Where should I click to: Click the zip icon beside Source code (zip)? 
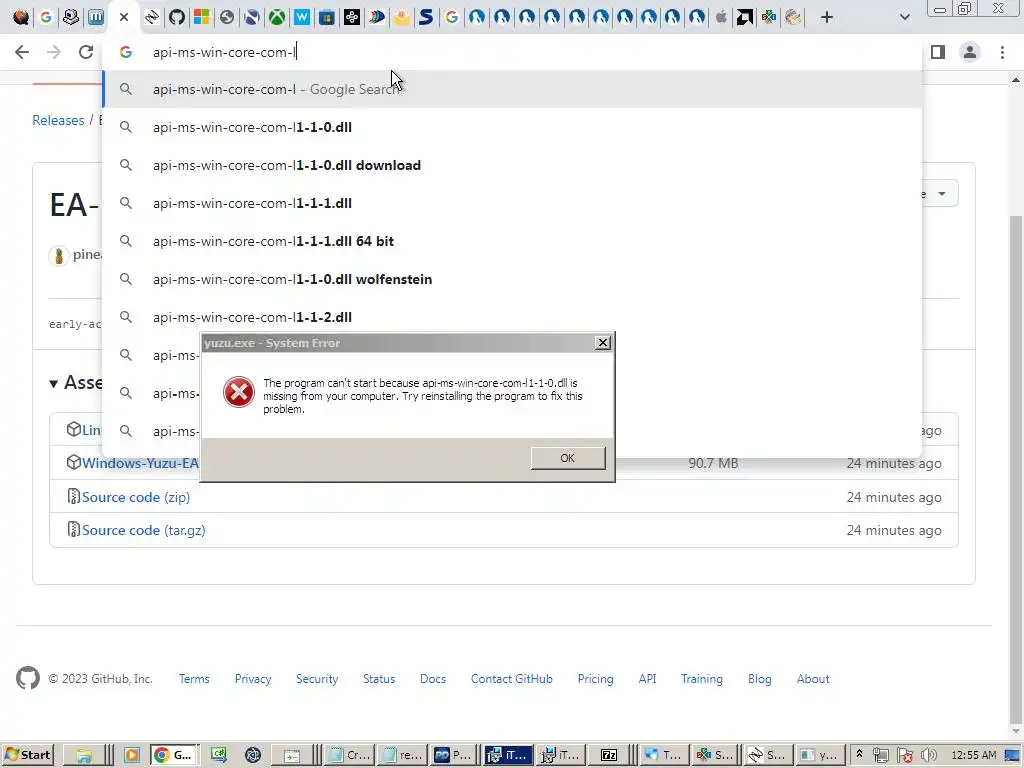[73, 496]
